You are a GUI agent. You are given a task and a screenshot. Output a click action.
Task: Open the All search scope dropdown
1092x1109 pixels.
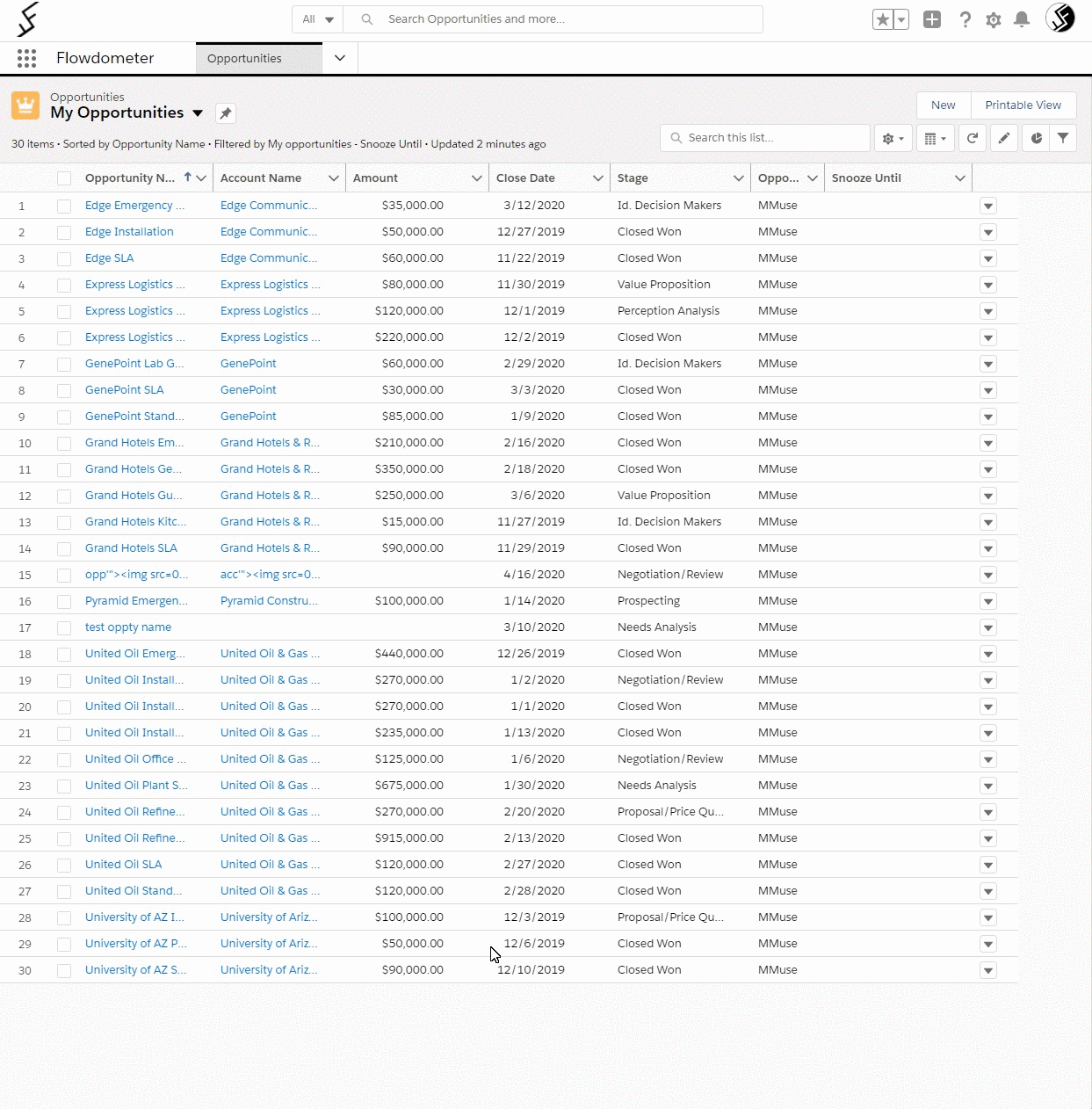(x=317, y=19)
